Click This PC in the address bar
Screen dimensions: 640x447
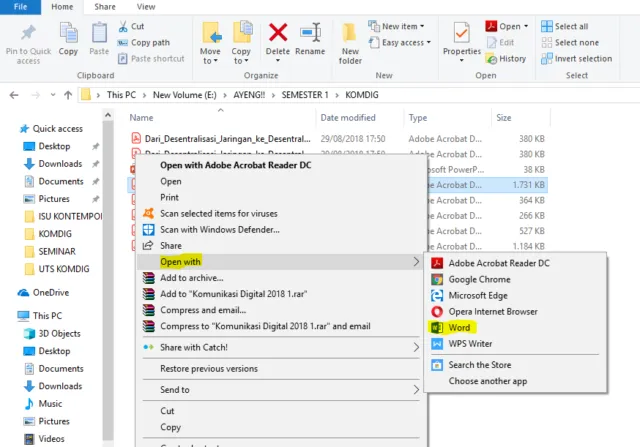(121, 95)
